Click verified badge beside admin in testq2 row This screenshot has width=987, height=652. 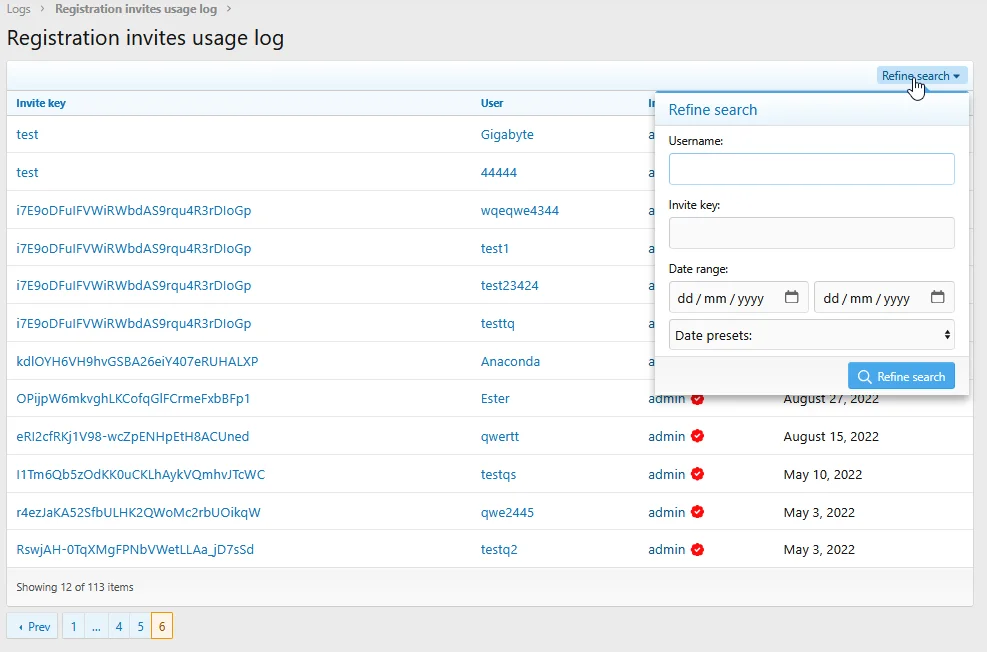click(697, 549)
